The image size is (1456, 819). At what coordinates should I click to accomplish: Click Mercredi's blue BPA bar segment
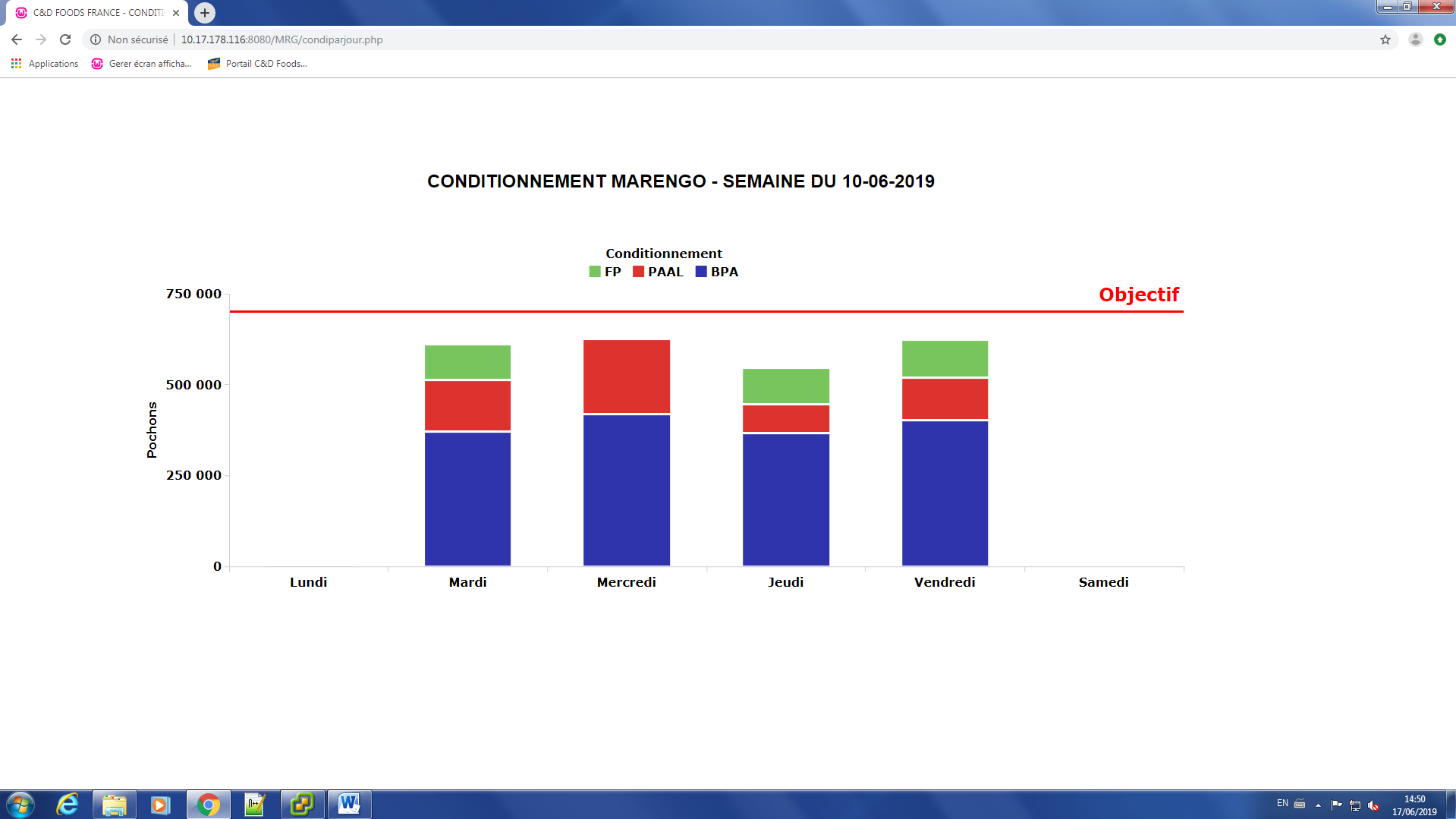(x=626, y=490)
